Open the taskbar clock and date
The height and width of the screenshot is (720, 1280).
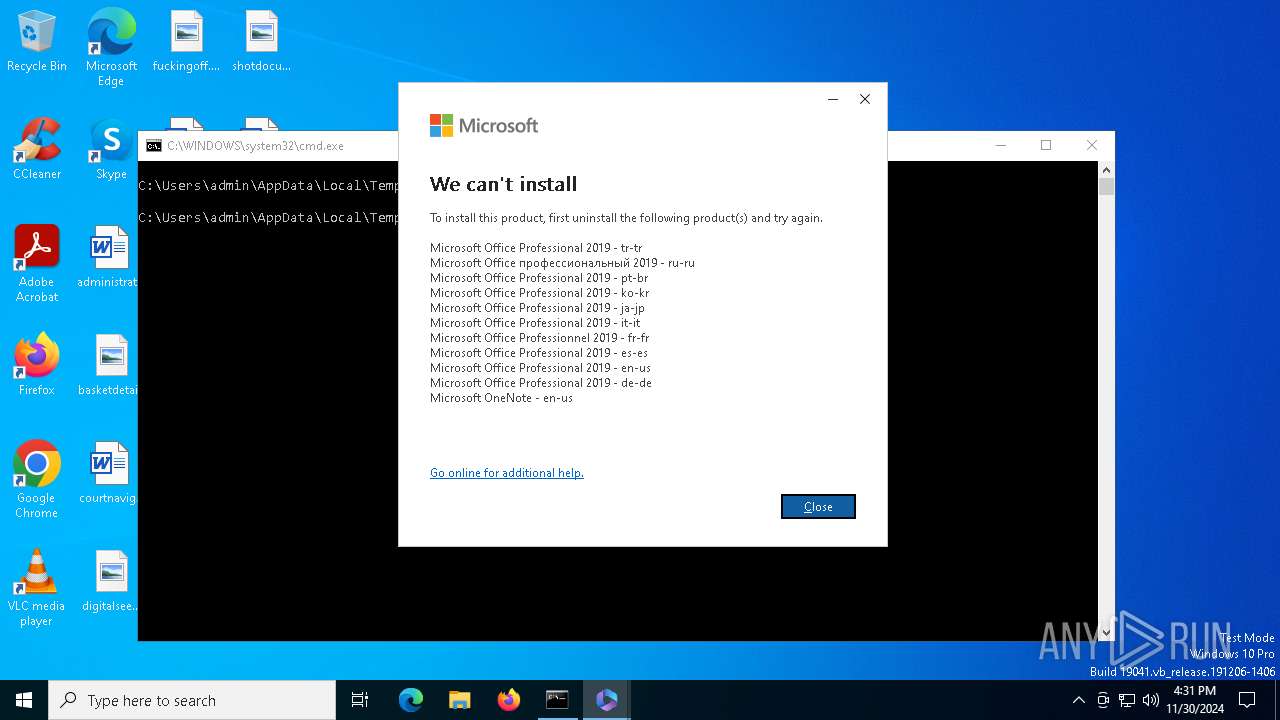tap(1195, 700)
